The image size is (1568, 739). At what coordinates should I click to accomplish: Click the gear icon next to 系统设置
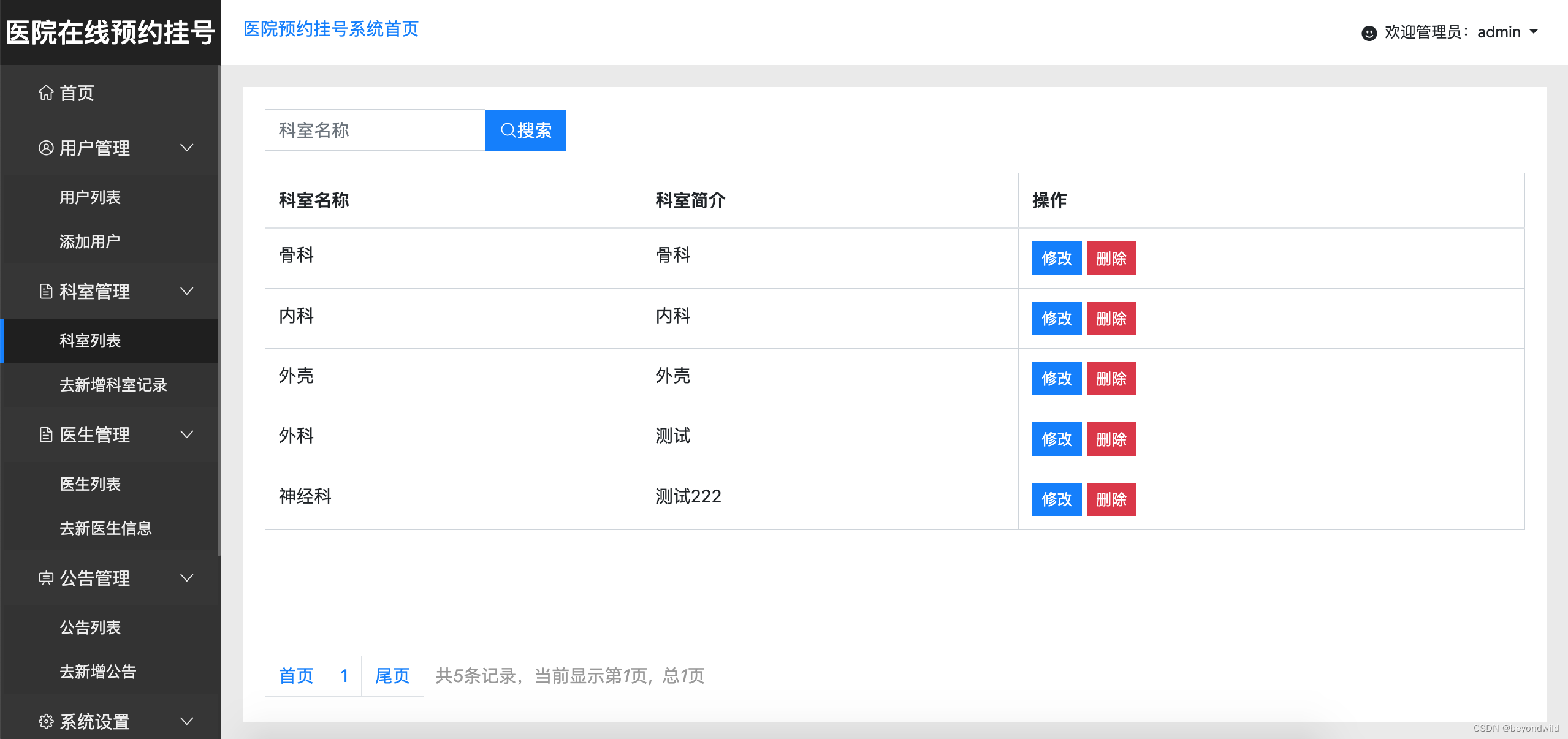click(46, 721)
